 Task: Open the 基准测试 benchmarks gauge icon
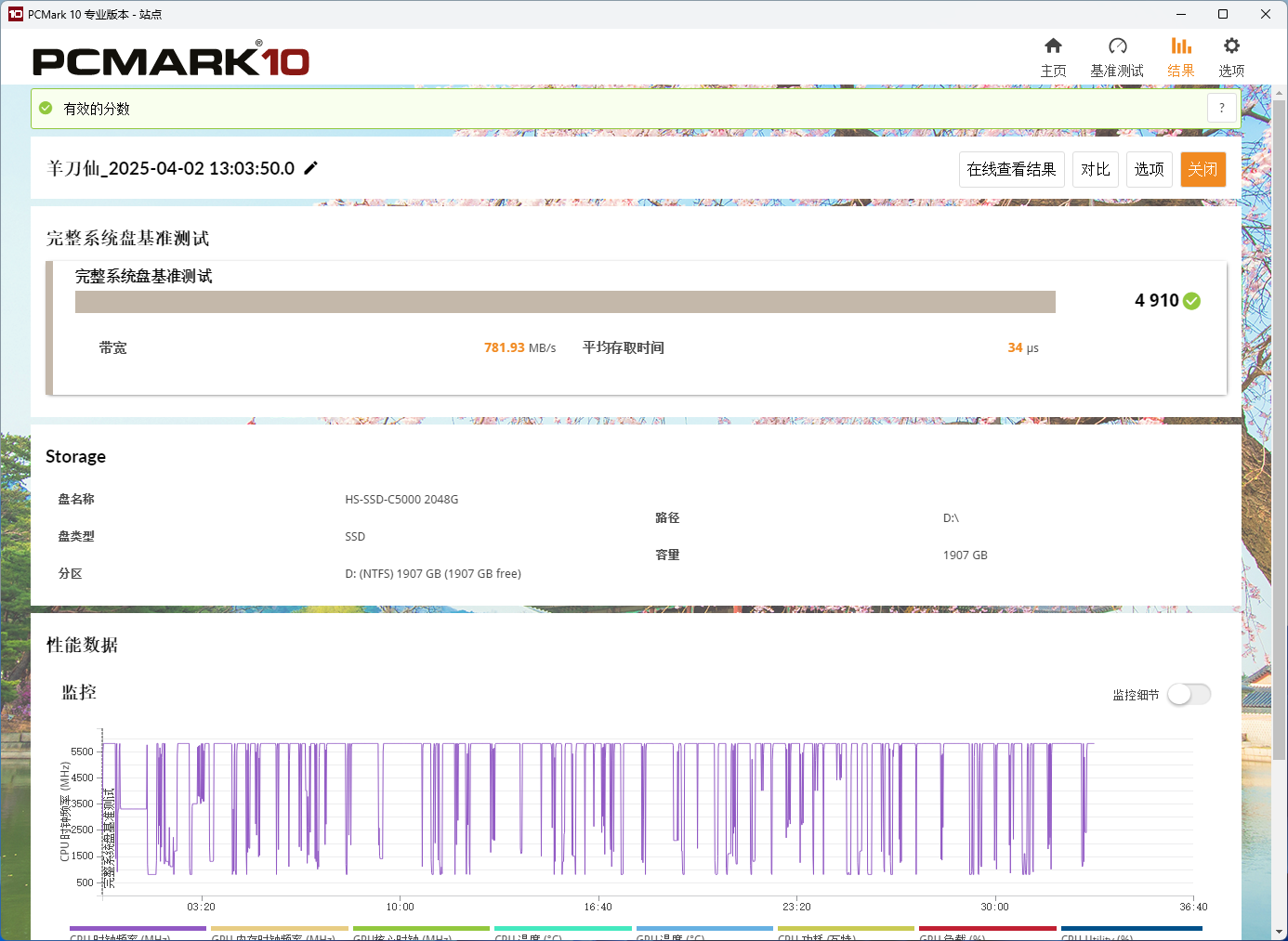[x=1118, y=46]
